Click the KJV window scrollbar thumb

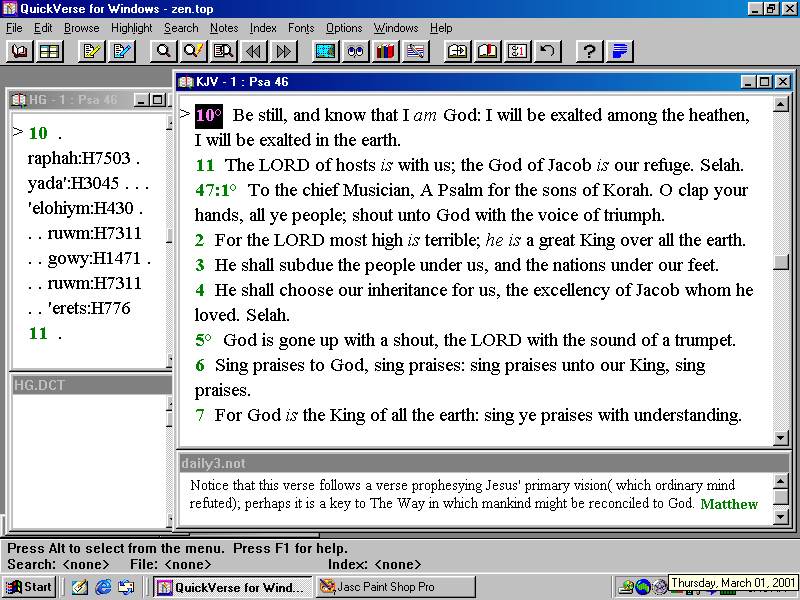point(781,262)
